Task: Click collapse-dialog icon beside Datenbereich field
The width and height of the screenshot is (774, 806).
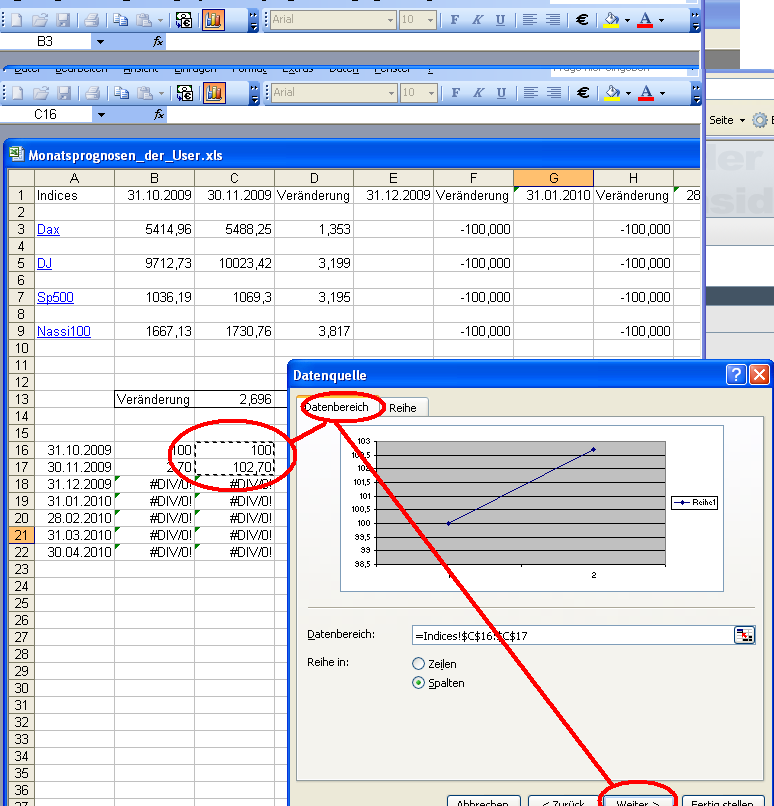Action: [x=744, y=635]
